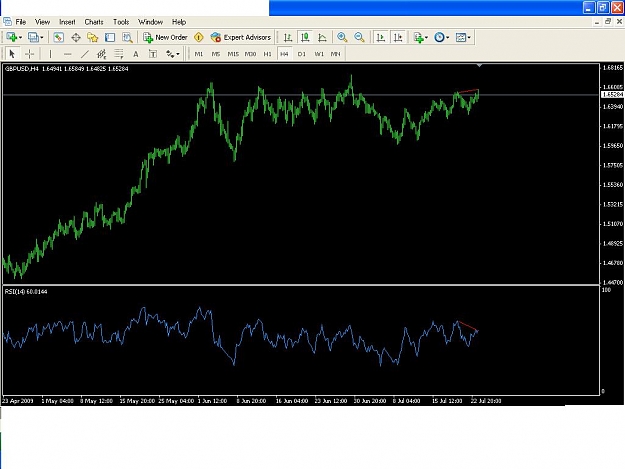Viewport: 625px width, 469px height.
Task: Select the trendline drawing tool
Action: click(x=85, y=54)
